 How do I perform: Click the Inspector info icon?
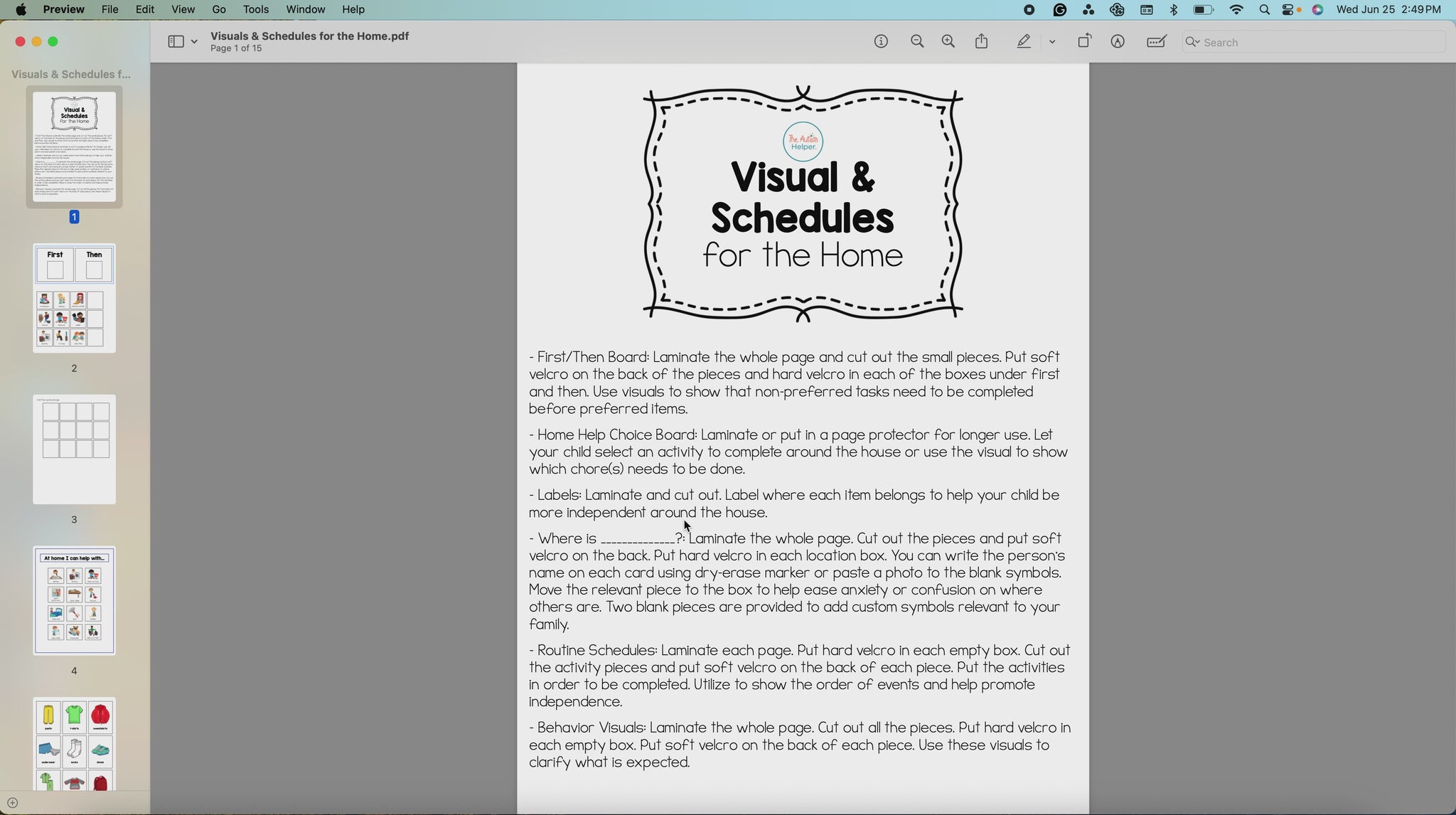[x=881, y=42]
